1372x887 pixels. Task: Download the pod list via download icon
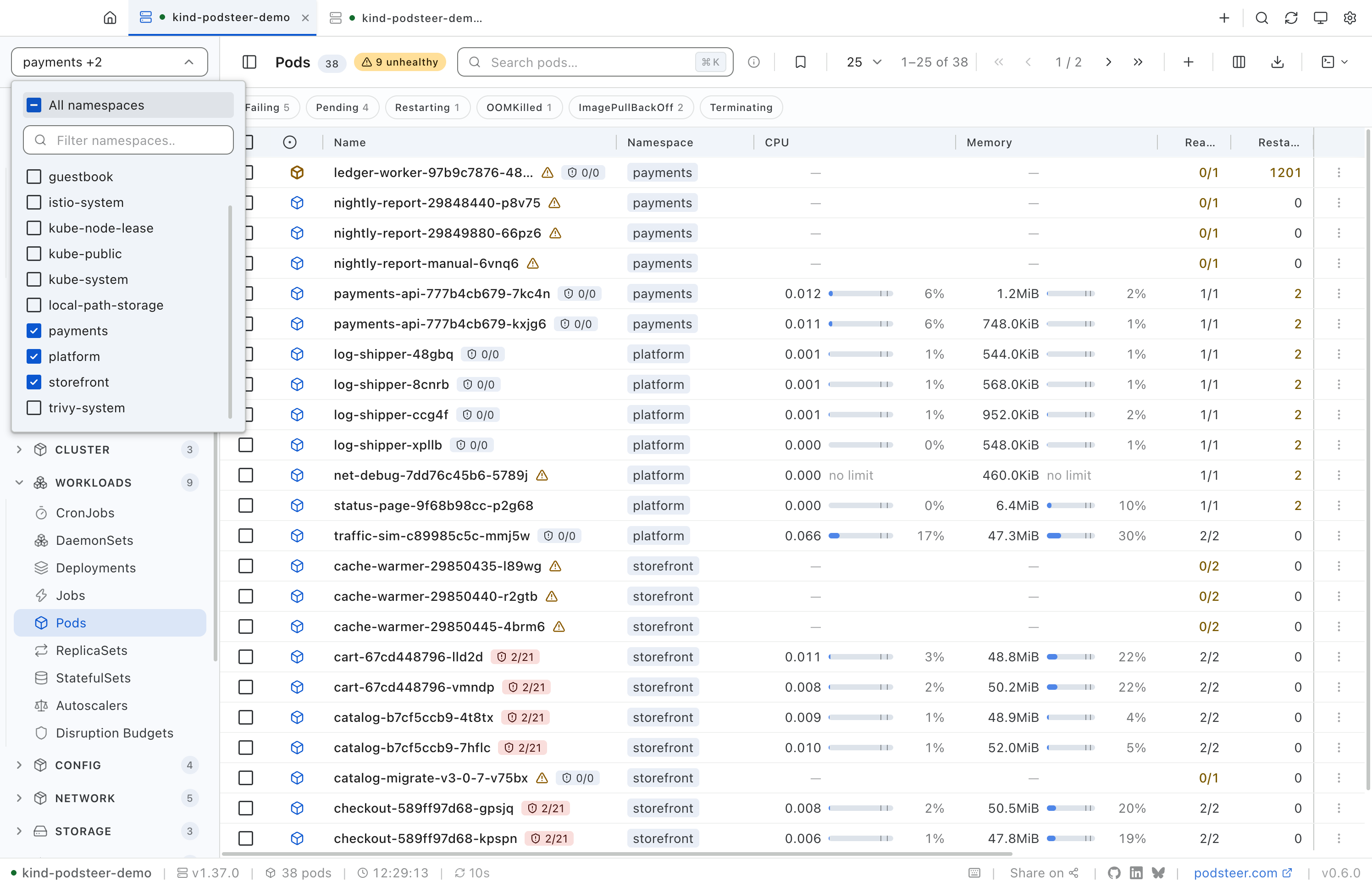[x=1278, y=62]
